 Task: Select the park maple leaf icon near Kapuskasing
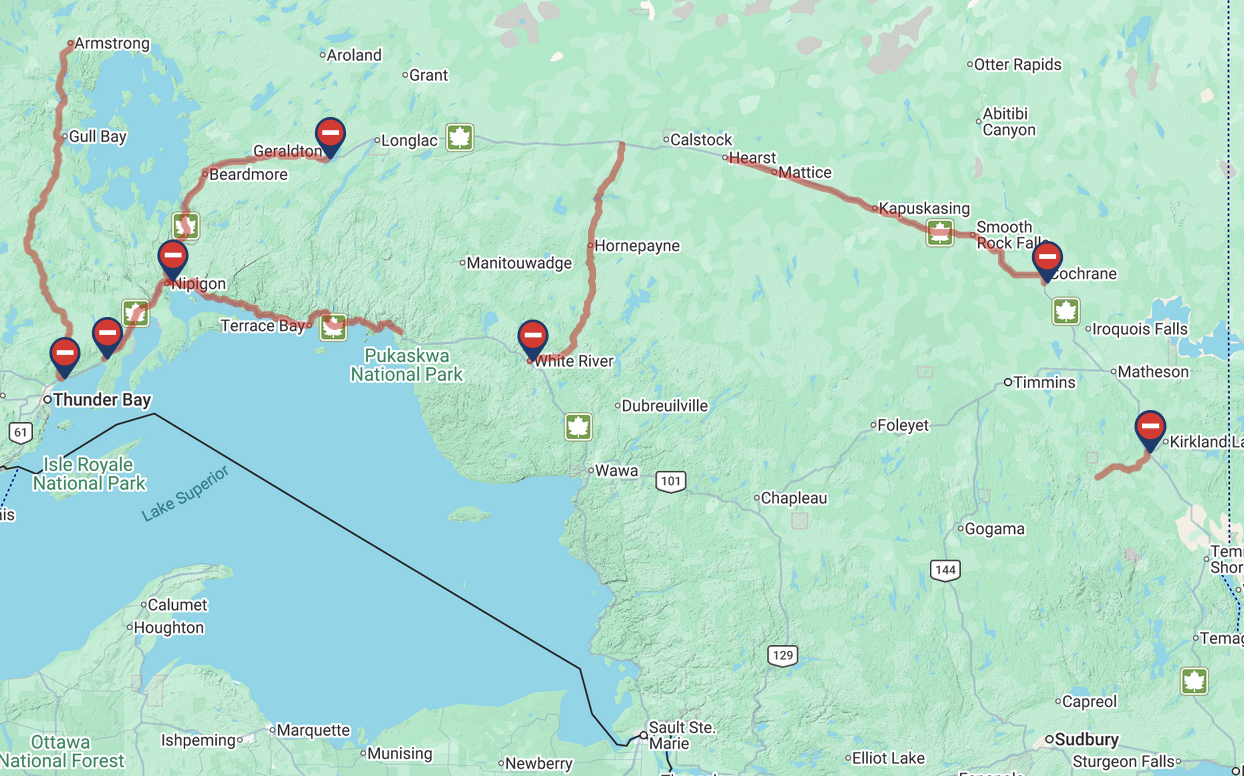tap(940, 234)
